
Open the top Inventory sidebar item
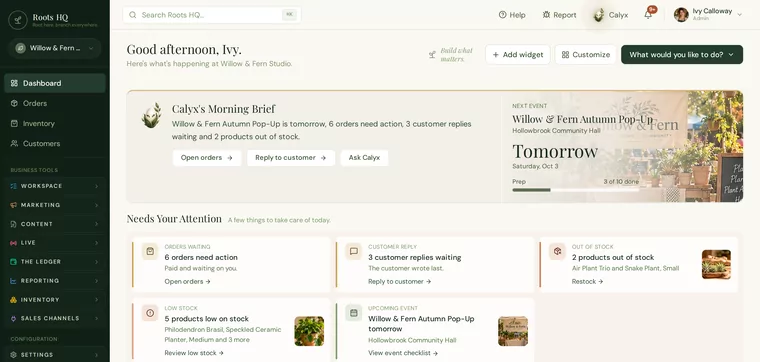pyautogui.click(x=55, y=124)
